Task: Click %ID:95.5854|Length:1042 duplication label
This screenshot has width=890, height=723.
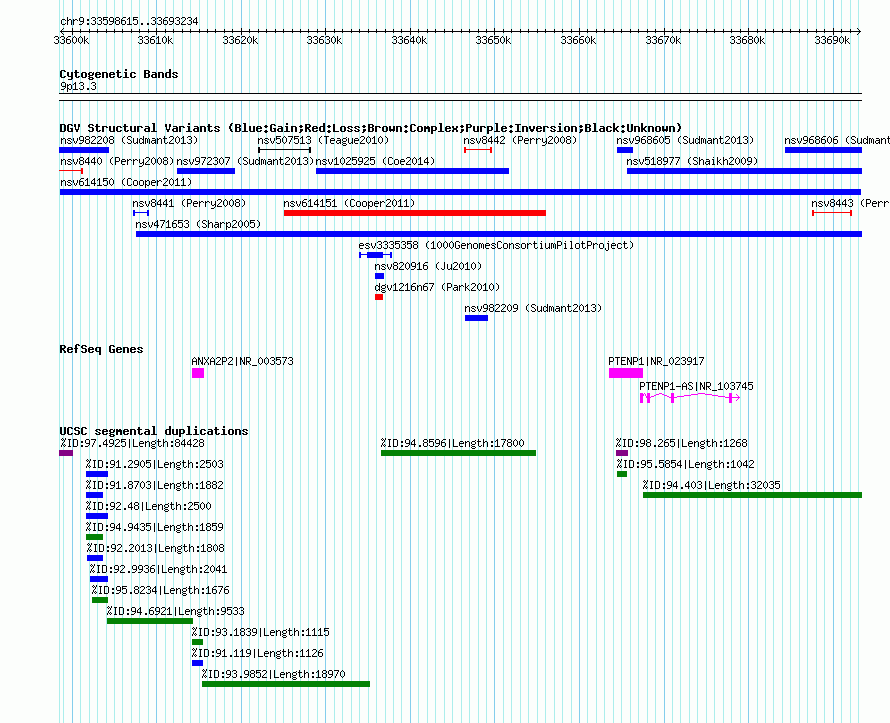Action: click(x=685, y=464)
